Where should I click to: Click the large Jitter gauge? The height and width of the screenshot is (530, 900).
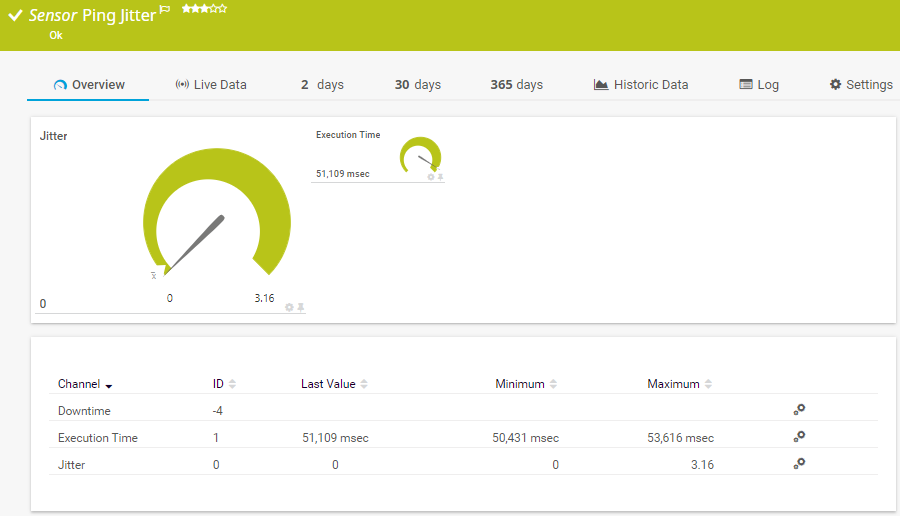tap(216, 212)
